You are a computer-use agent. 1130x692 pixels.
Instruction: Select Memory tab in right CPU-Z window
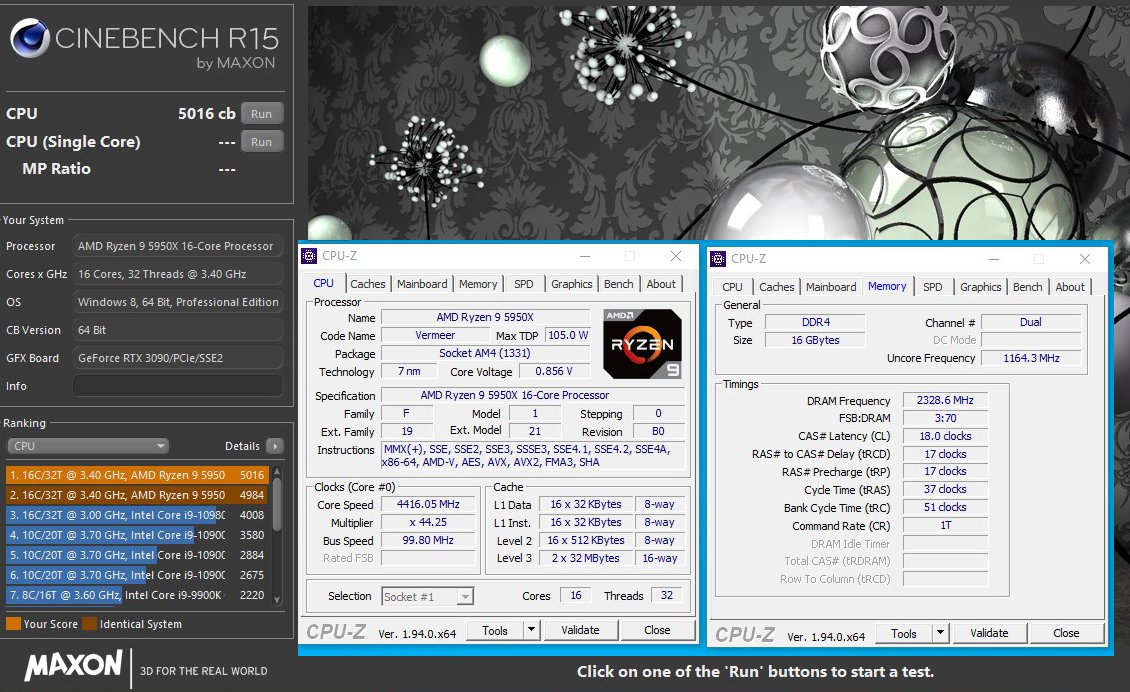tap(887, 286)
